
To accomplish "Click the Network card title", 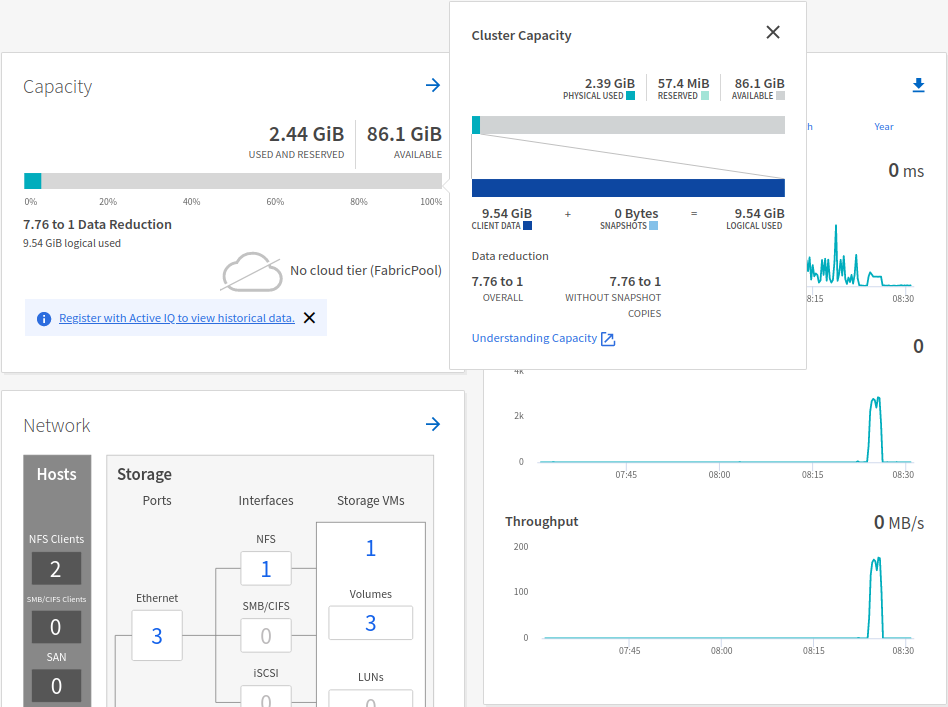I will (57, 425).
